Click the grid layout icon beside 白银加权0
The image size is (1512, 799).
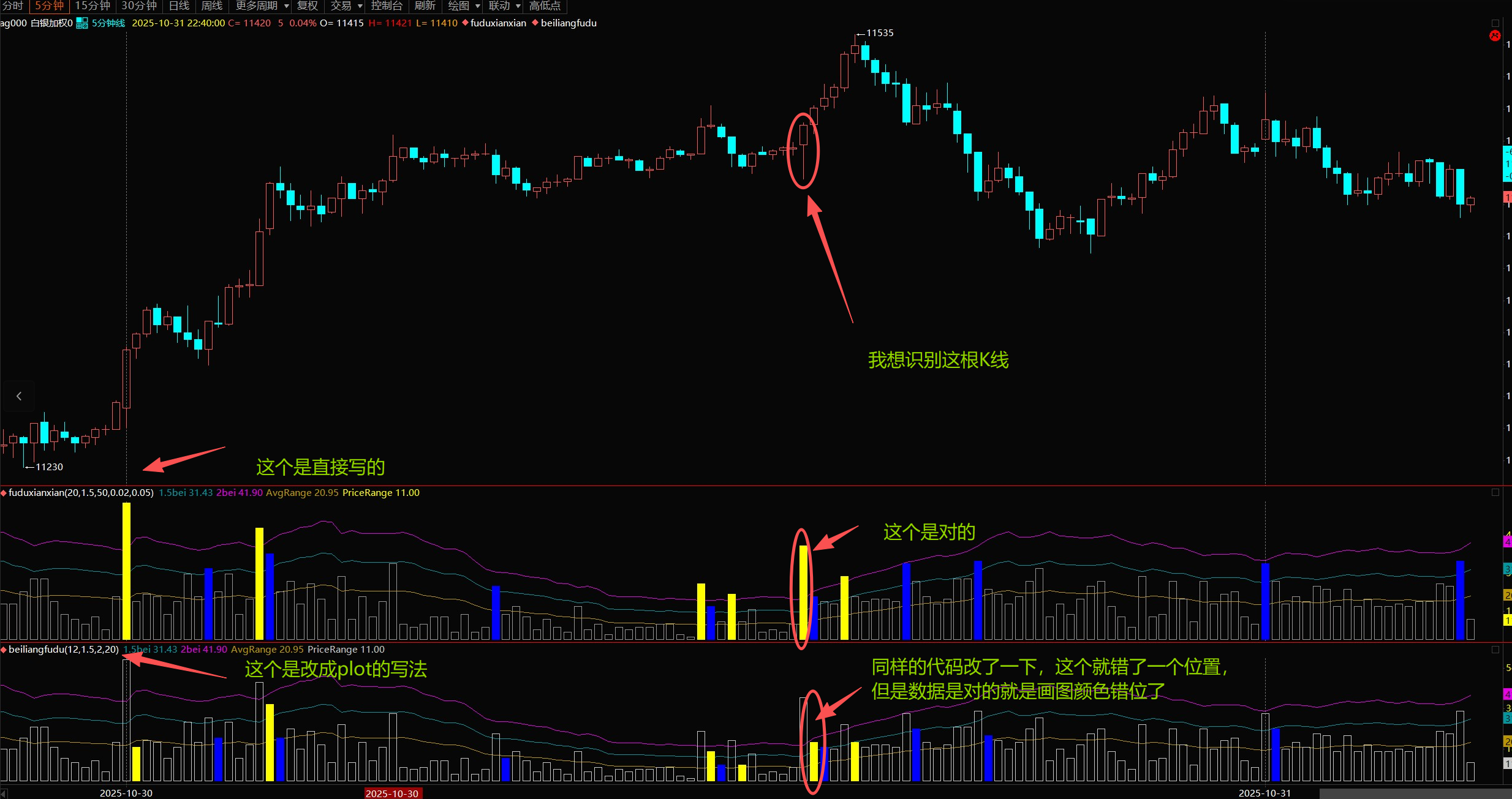pos(82,23)
